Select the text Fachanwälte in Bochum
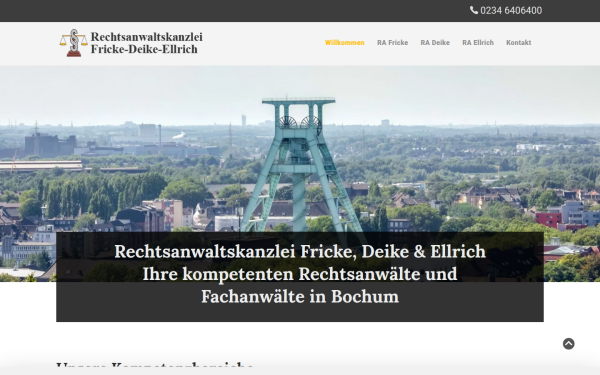 [300, 297]
